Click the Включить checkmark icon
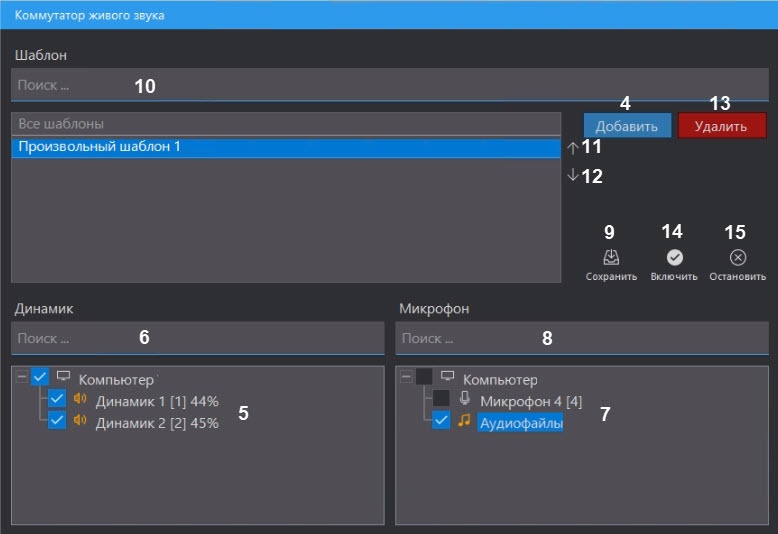This screenshot has width=778, height=534. 674,258
